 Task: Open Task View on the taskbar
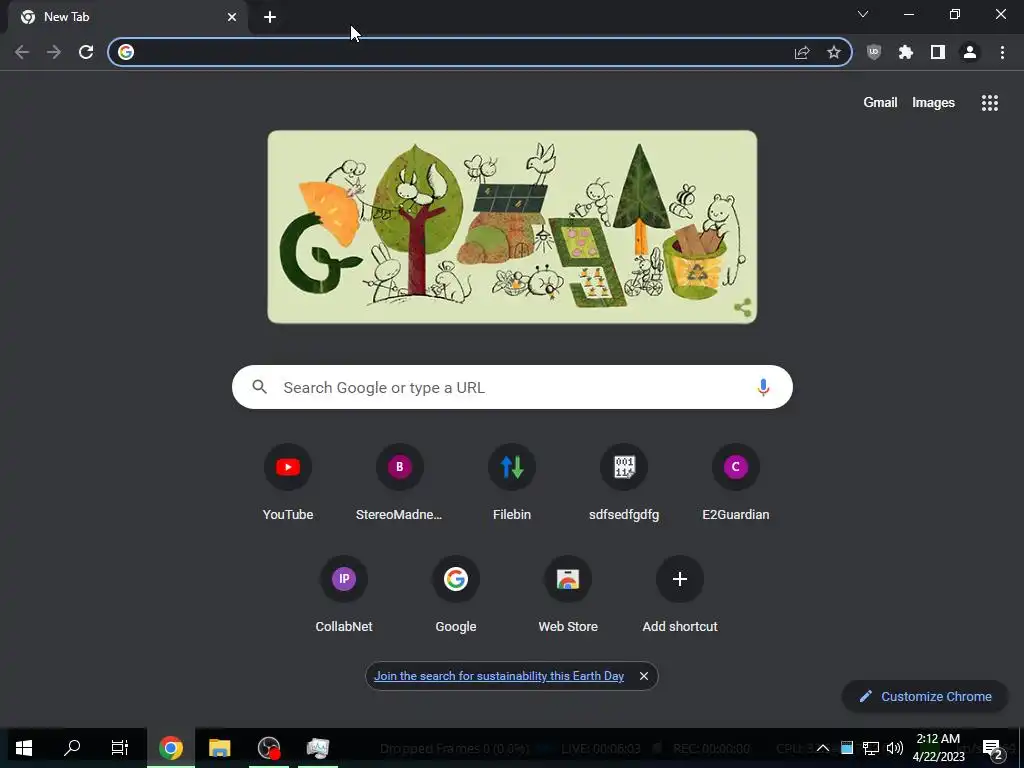(120, 748)
